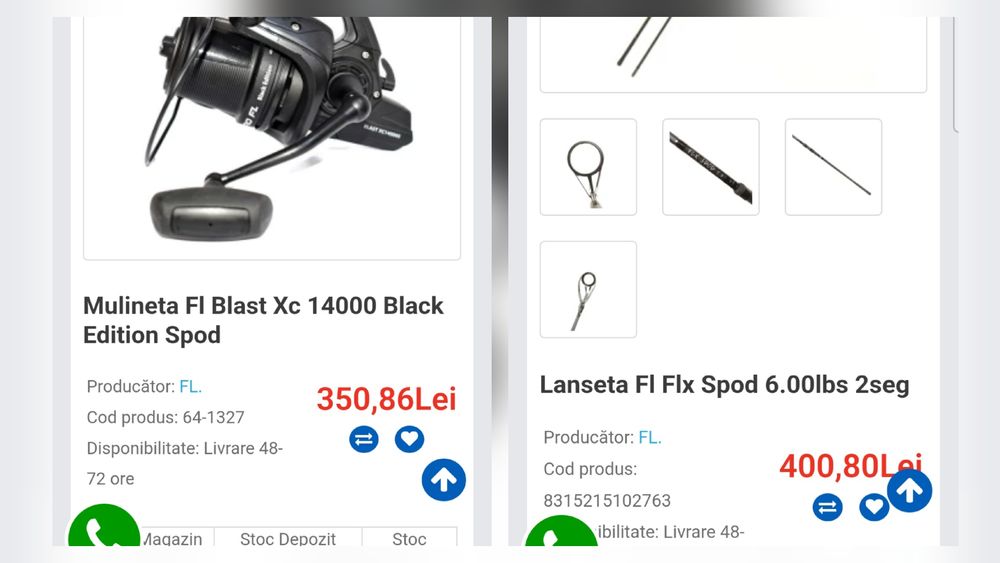Image resolution: width=1000 pixels, height=563 pixels.
Task: Click scroll-to-top arrow on rod page
Action: 909,490
